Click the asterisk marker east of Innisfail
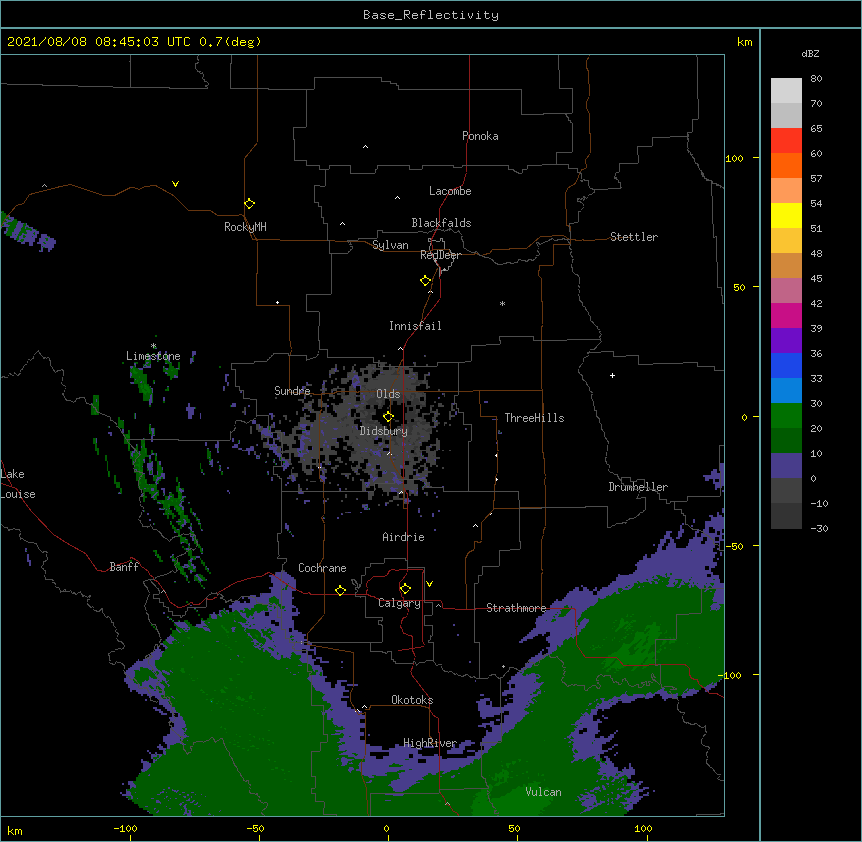This screenshot has height=842, width=862. [502, 303]
